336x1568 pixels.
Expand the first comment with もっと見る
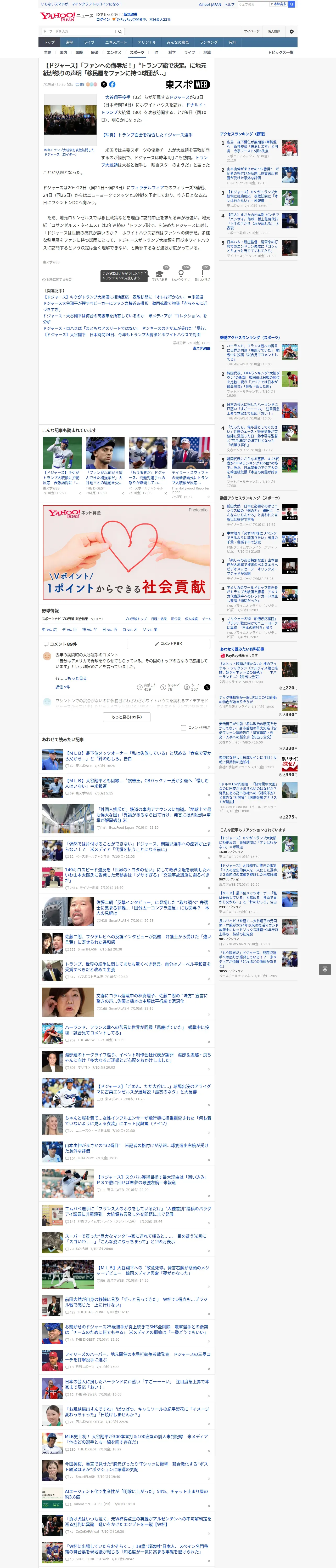point(77,678)
